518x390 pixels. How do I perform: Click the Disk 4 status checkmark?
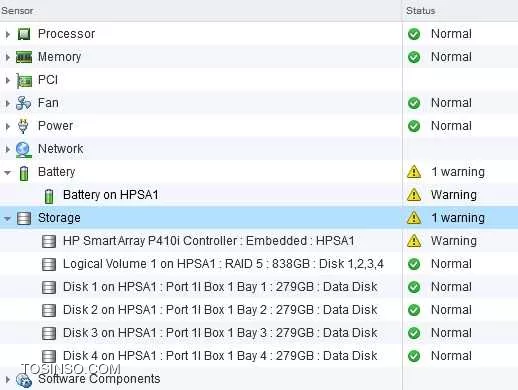tap(414, 356)
